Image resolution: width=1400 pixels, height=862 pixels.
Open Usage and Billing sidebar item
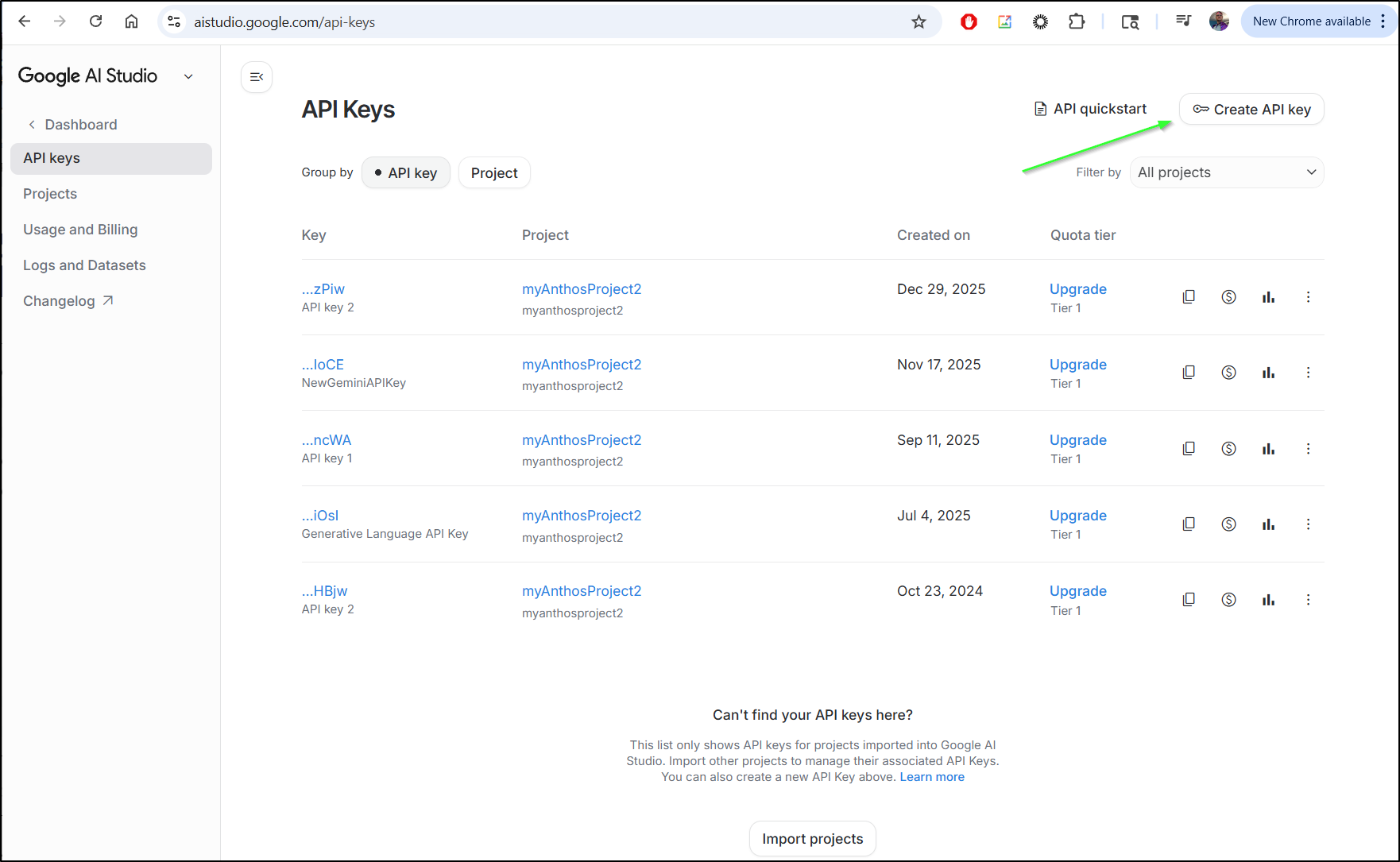click(80, 230)
